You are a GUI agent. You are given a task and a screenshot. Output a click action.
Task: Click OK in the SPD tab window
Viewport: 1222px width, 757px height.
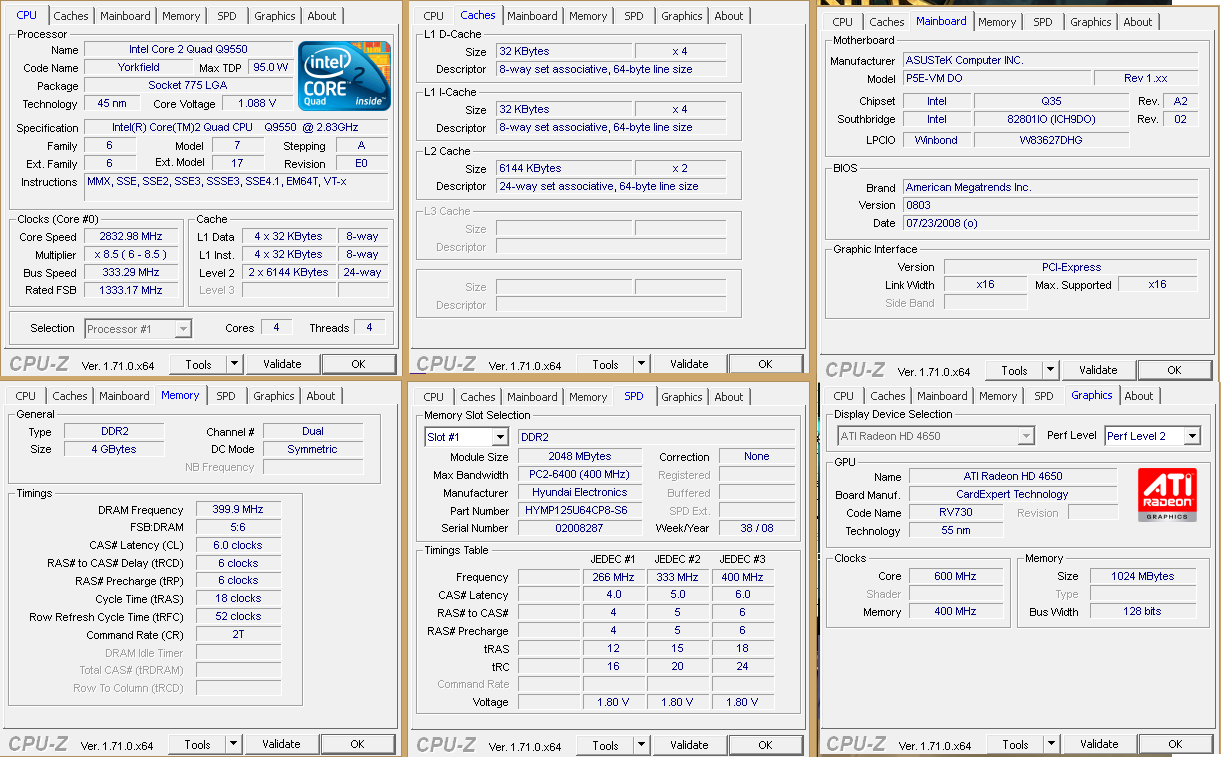tap(765, 745)
